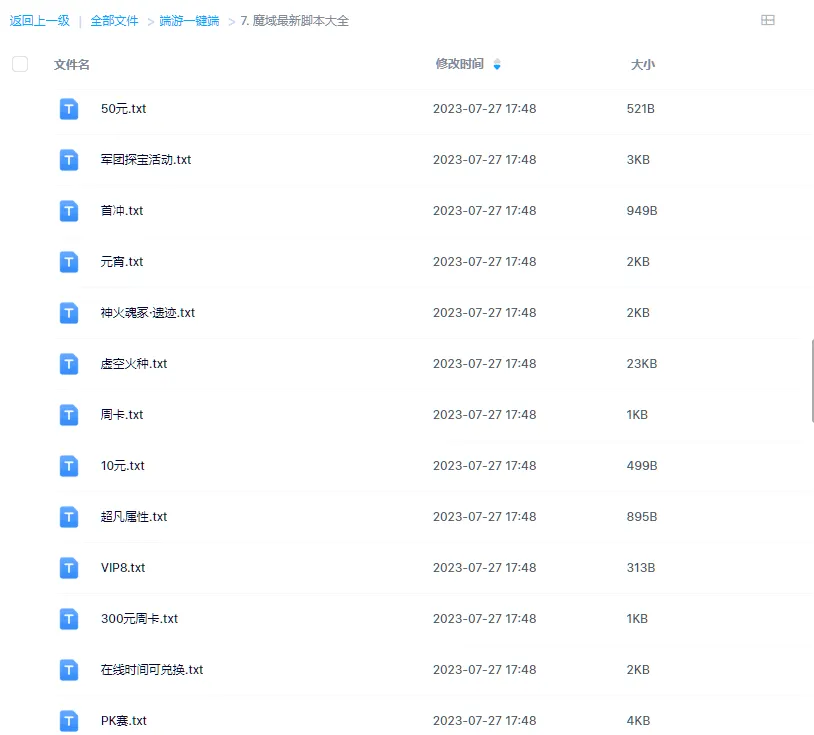Navigate to 全部文件 breadcrumb
814x735 pixels.
[x=114, y=21]
